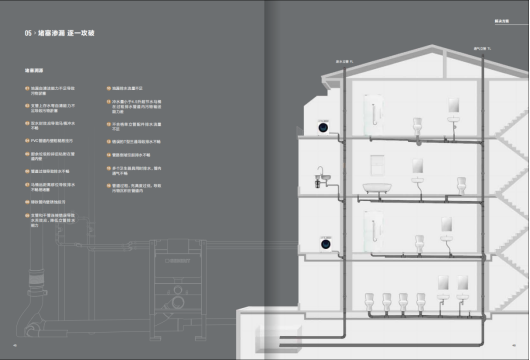Click the top-floor washing machine icon
This screenshot has width=530, height=360.
click(x=323, y=127)
